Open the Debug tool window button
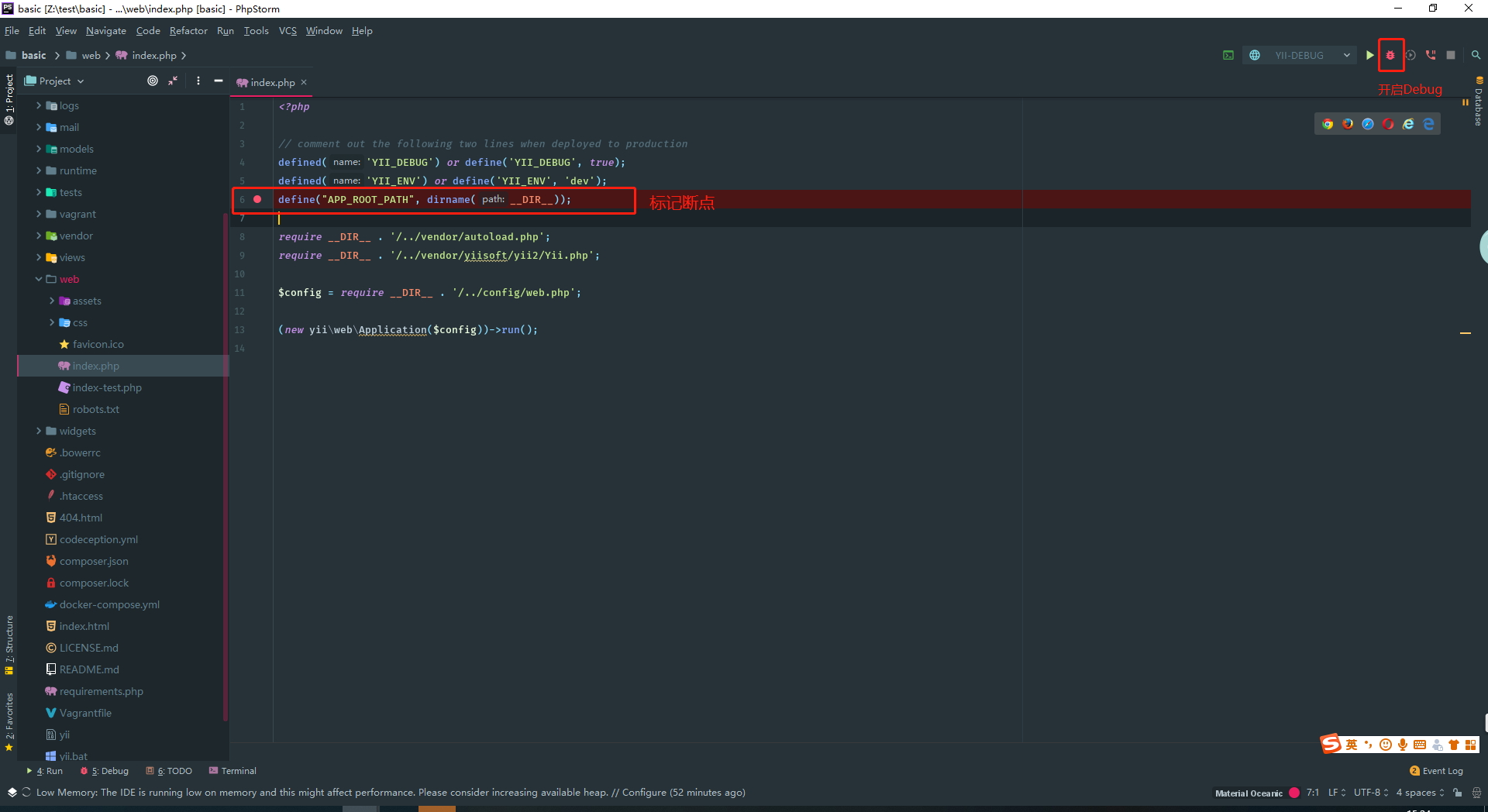Screen dimensions: 1488x812 click(x=105, y=771)
